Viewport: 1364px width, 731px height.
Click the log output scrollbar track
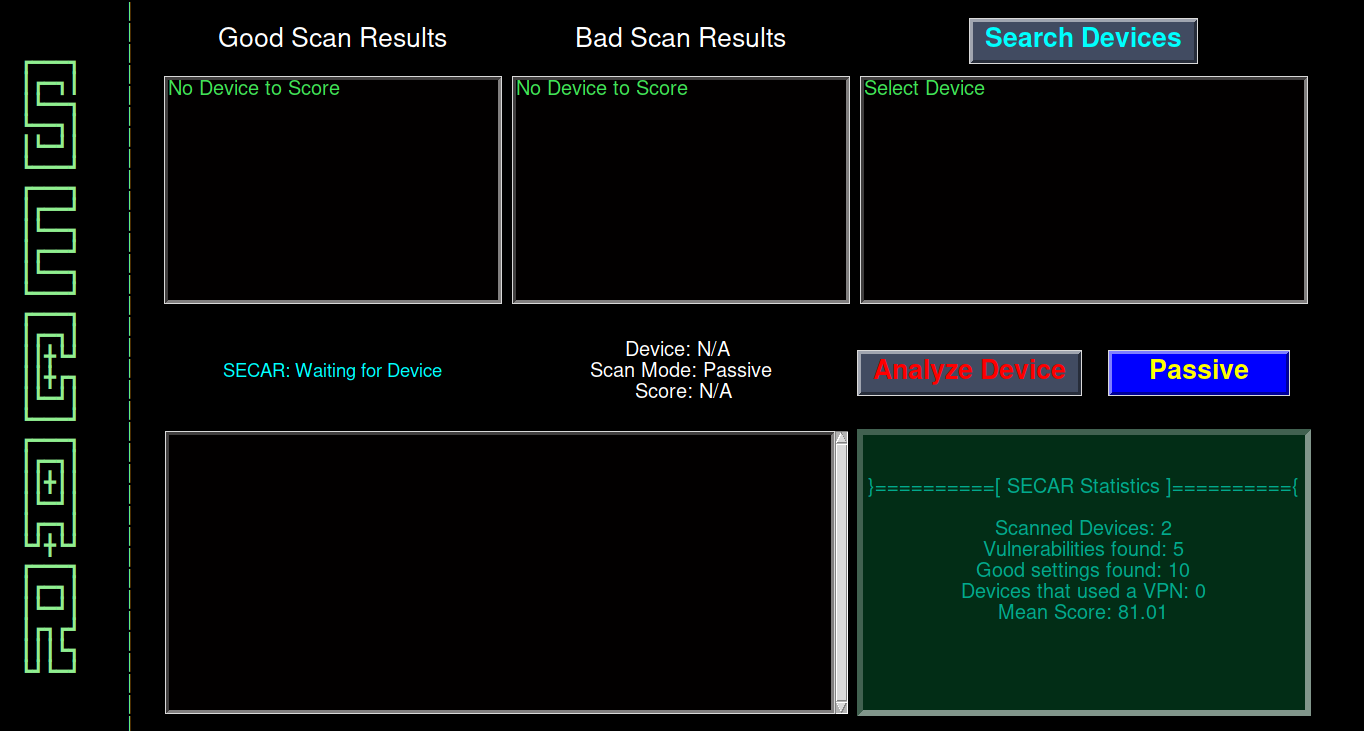[x=841, y=572]
